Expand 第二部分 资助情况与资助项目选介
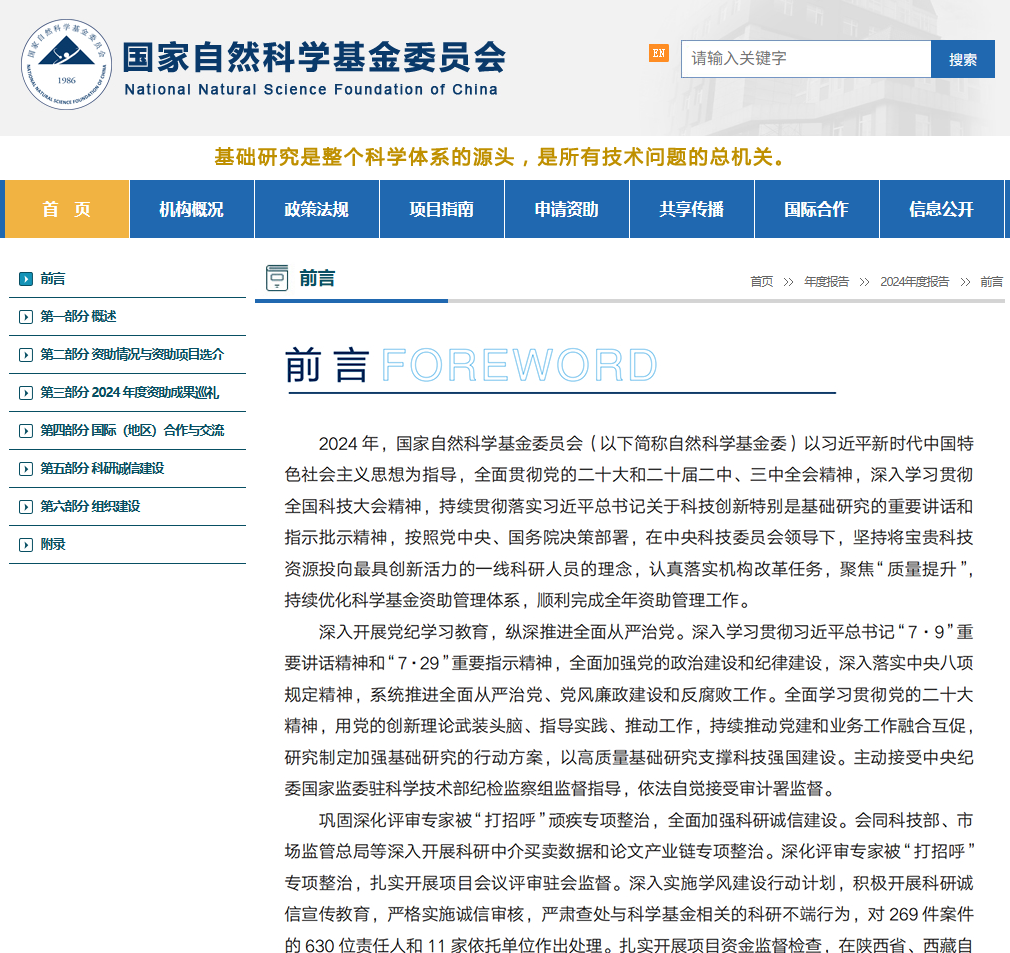 click(133, 354)
